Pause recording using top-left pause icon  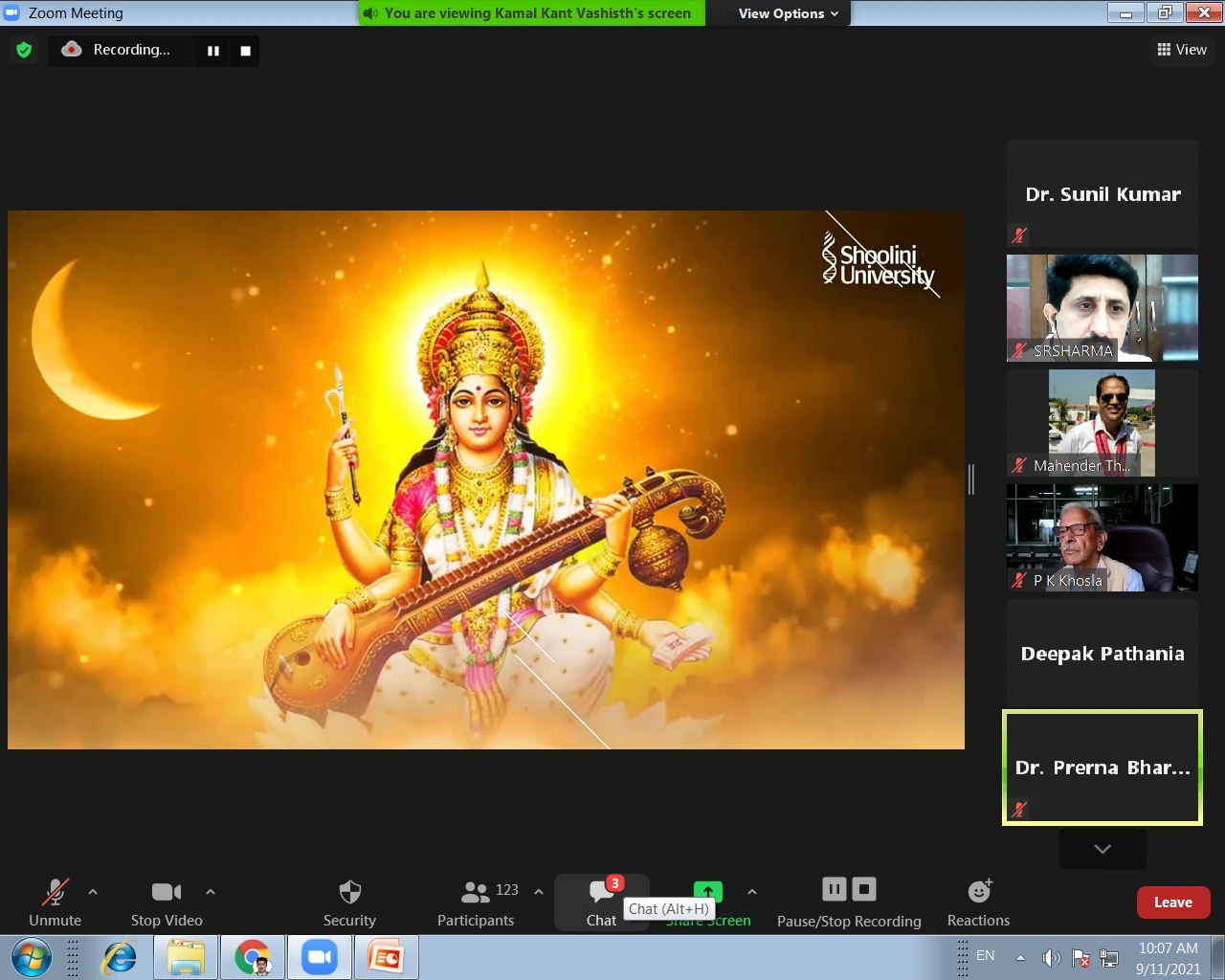coord(213,51)
